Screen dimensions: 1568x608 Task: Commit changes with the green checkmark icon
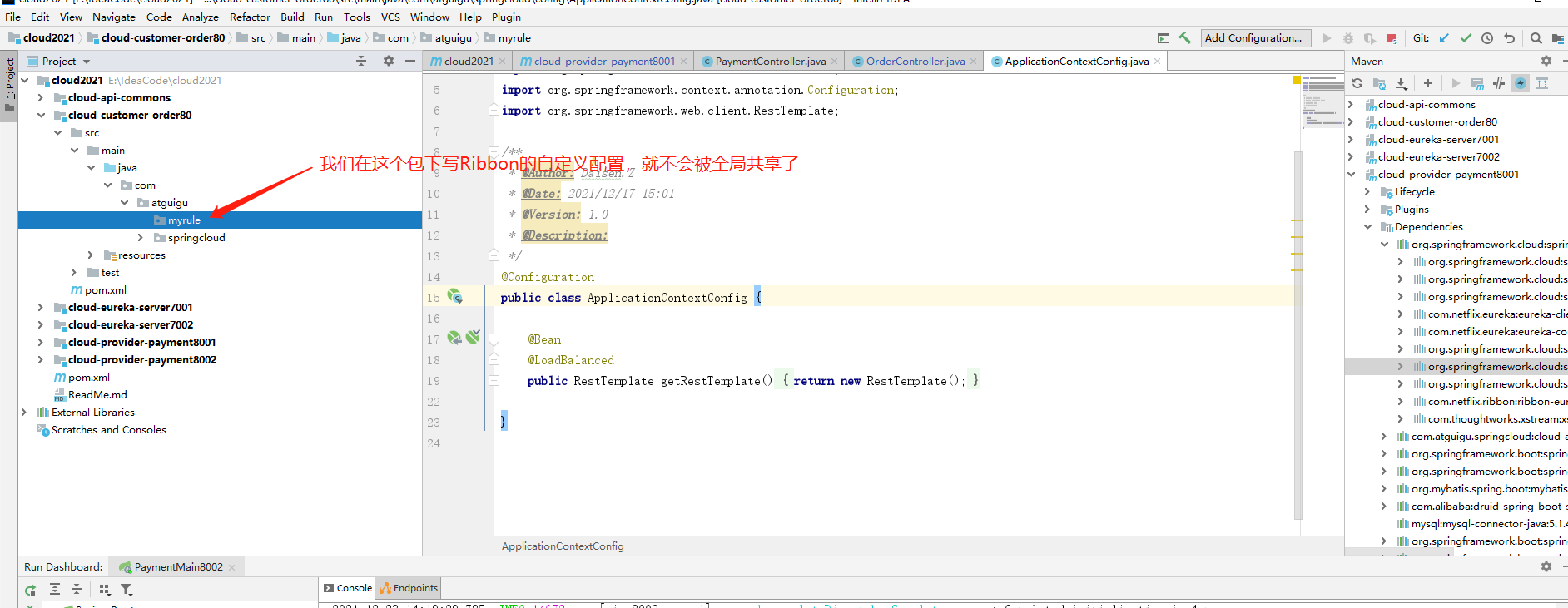click(1466, 38)
